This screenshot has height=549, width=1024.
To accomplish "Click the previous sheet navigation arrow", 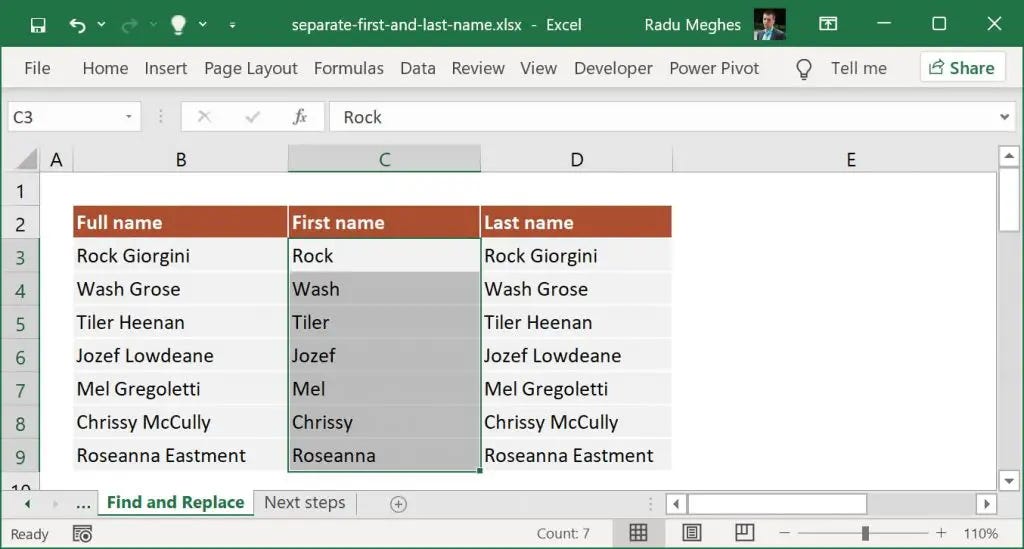I will click(27, 504).
